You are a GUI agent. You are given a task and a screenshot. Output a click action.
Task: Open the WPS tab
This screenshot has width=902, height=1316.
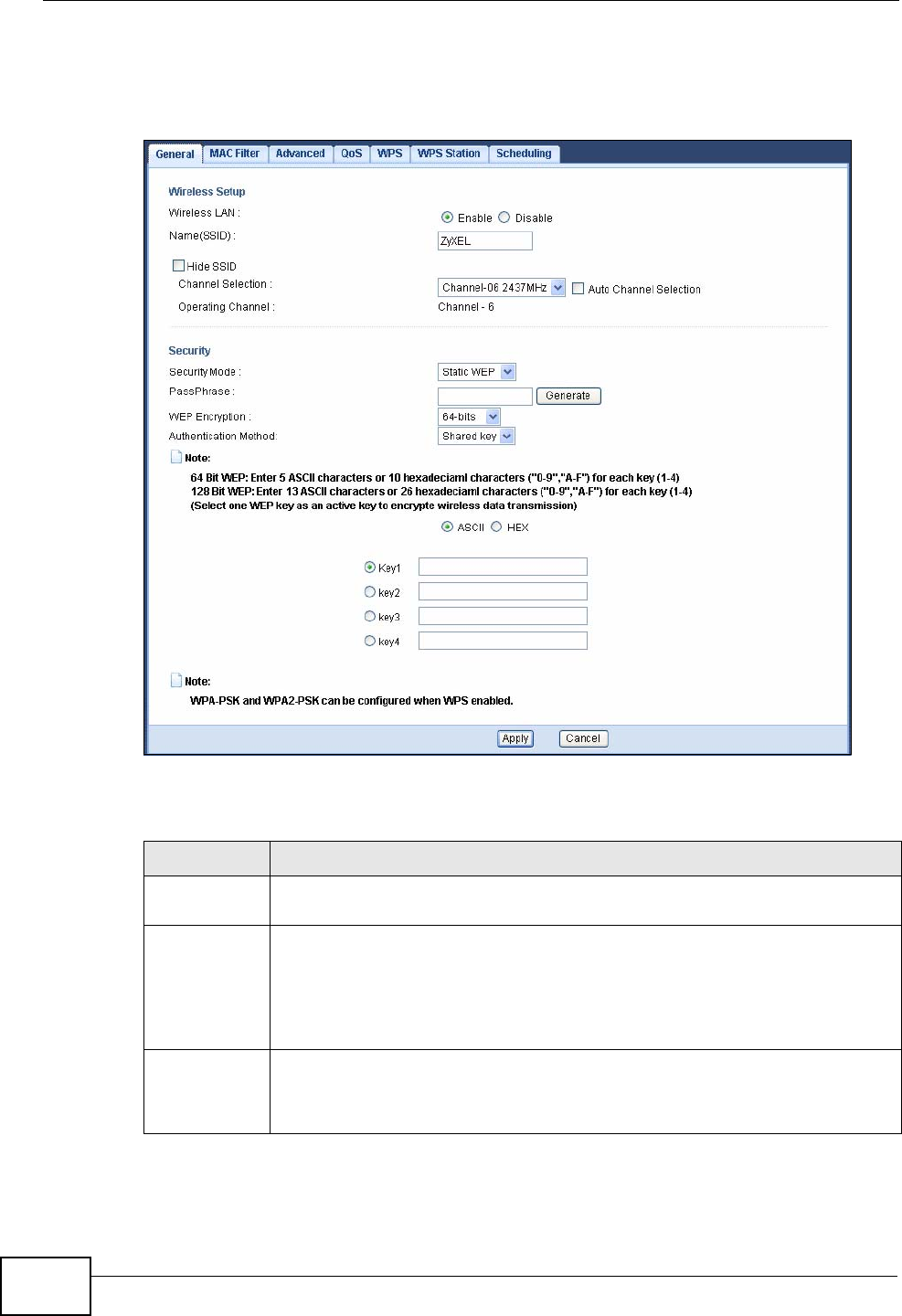pyautogui.click(x=390, y=154)
